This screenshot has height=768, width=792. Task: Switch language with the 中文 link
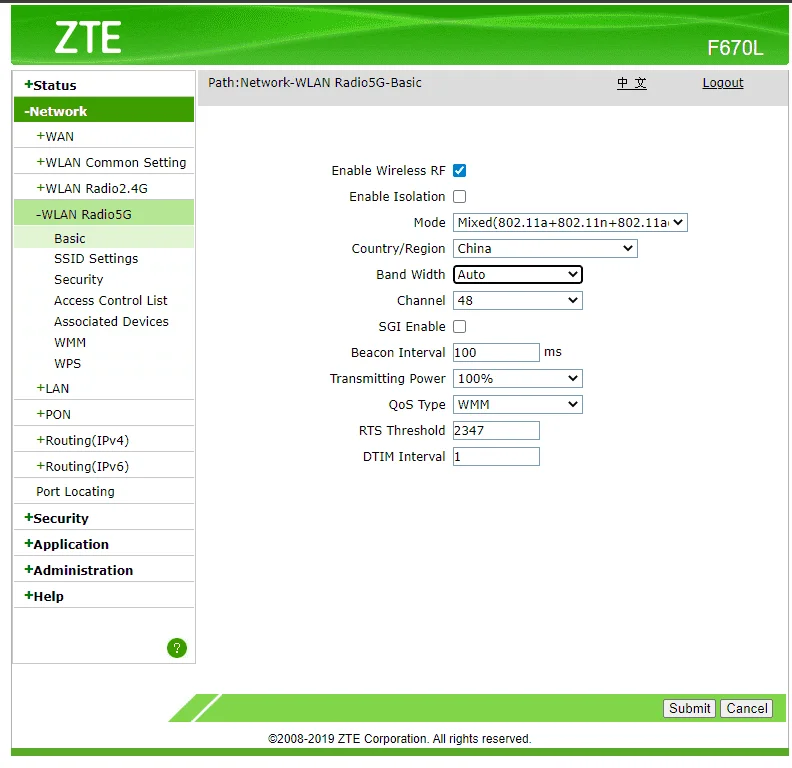[631, 83]
